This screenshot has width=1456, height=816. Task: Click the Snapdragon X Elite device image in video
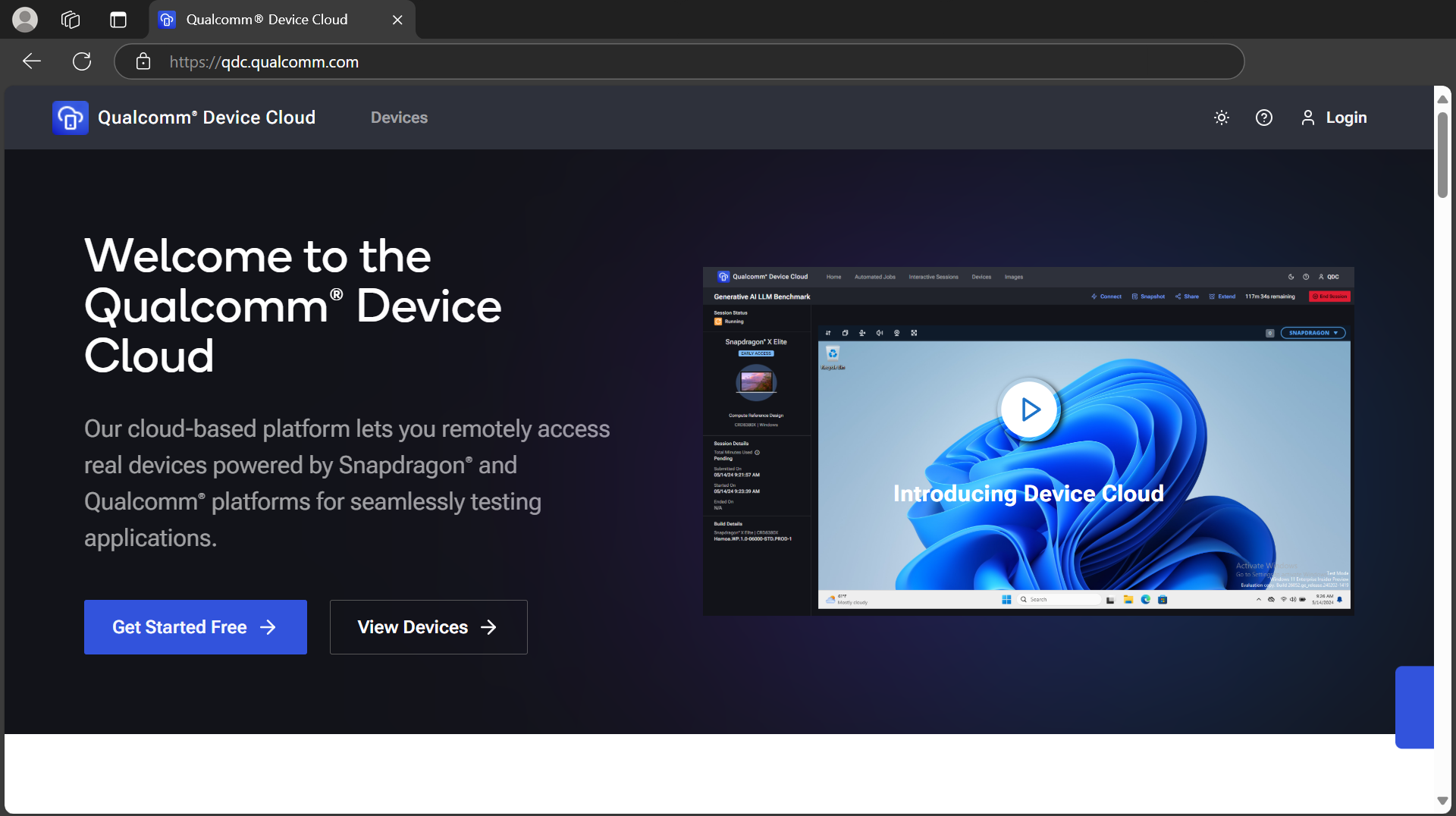756,382
